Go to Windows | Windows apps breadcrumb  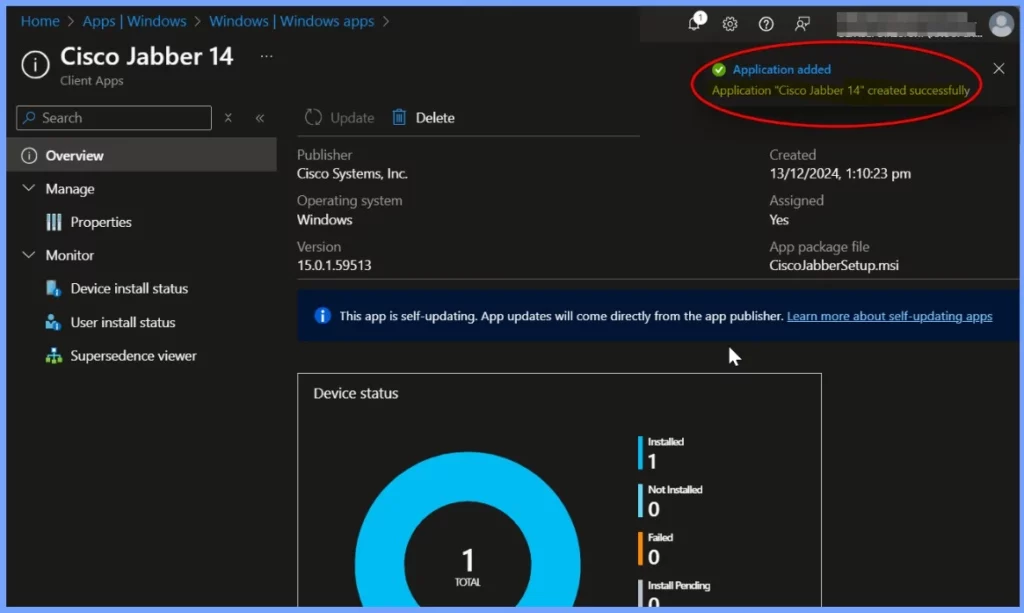291,21
